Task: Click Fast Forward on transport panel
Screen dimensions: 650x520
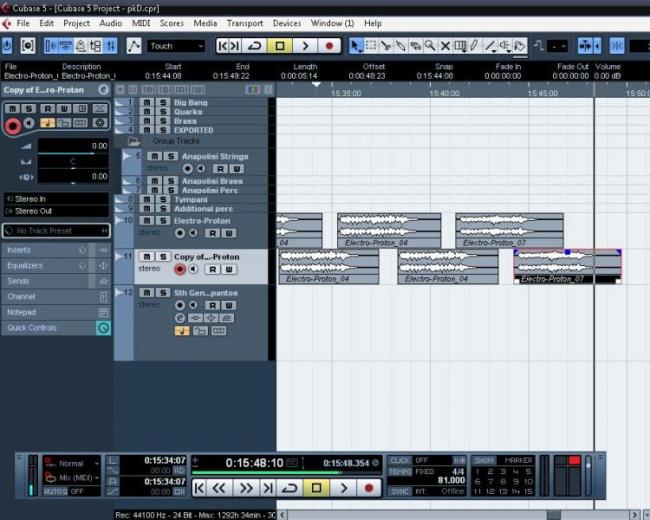Action: pyautogui.click(x=245, y=488)
